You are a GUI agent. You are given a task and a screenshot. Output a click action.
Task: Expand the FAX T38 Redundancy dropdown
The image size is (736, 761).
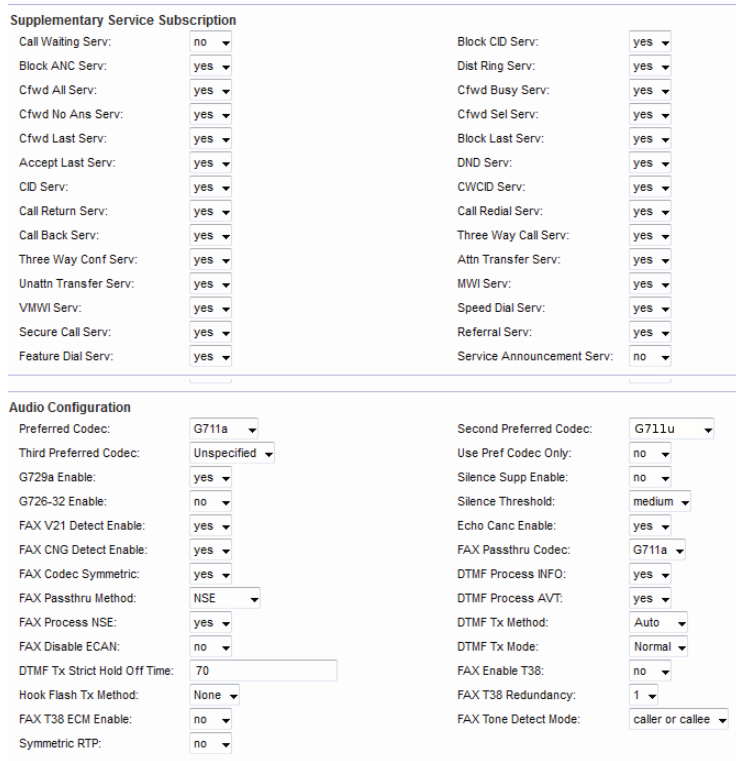pyautogui.click(x=644, y=695)
